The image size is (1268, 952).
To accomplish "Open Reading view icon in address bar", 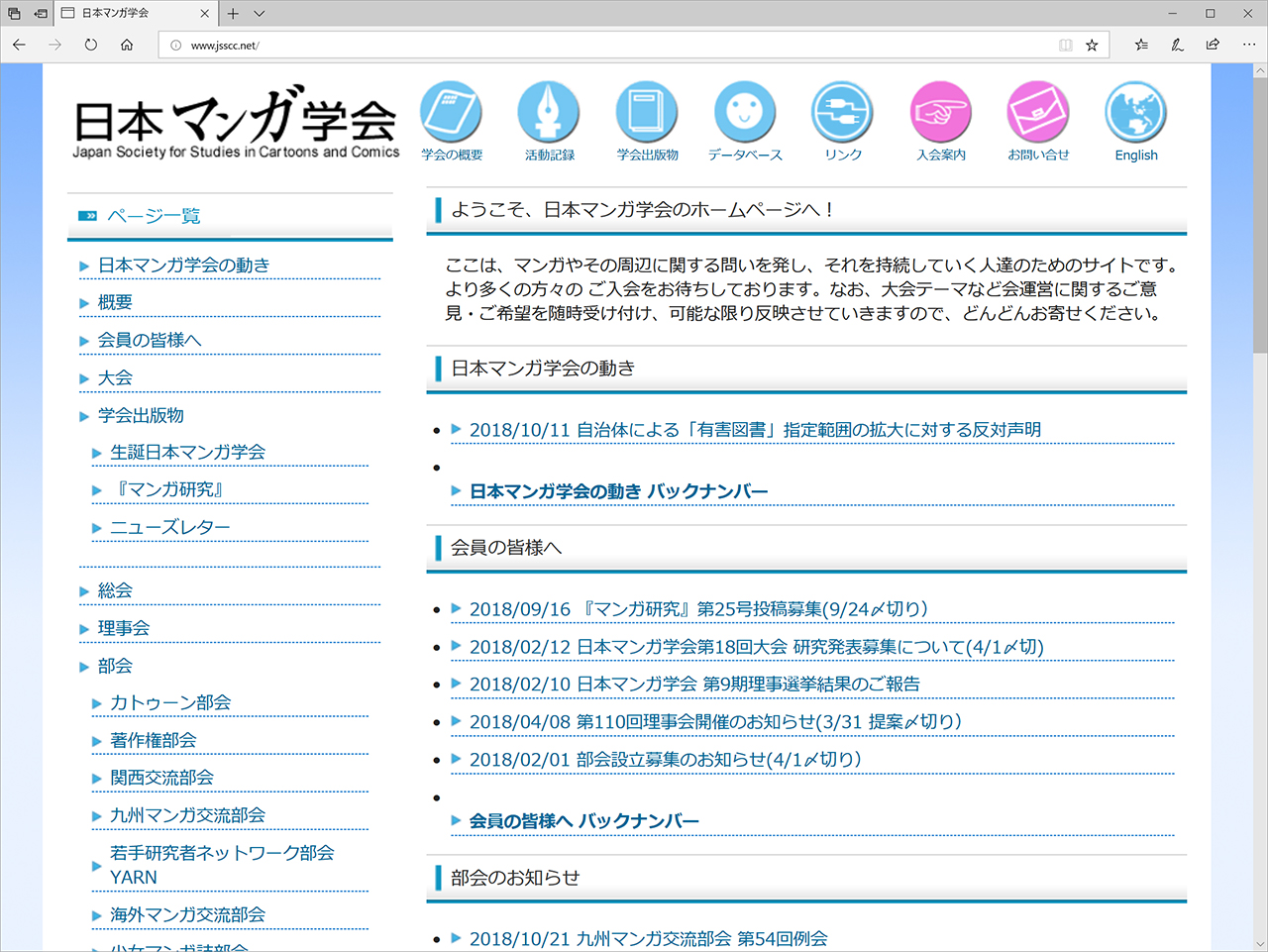I will (x=1065, y=45).
